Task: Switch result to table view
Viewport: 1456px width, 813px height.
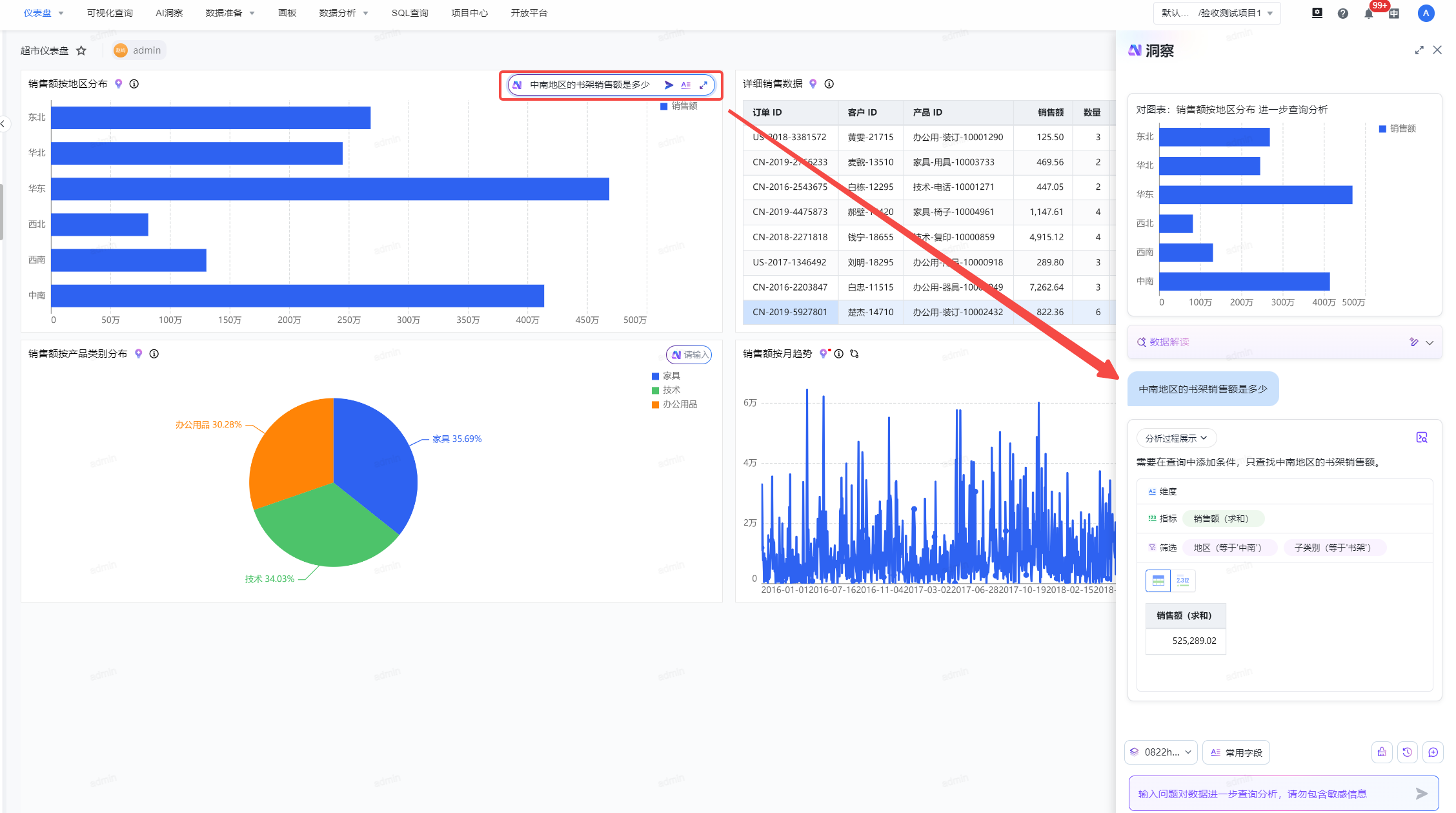Action: (1158, 581)
